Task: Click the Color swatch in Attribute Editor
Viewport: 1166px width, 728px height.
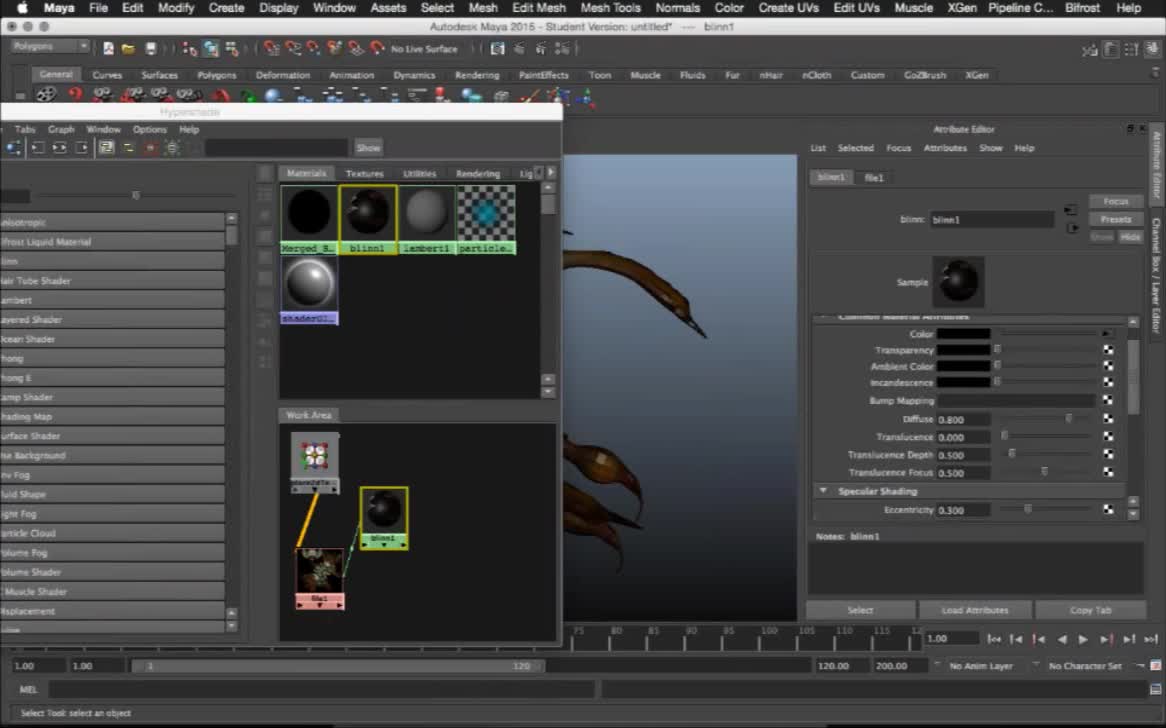Action: pyautogui.click(x=964, y=333)
